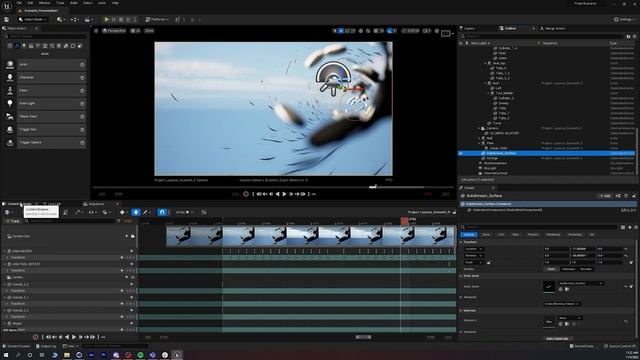Click the Unreal Engine logo icon
The height and width of the screenshot is (360, 640).
[7, 7]
